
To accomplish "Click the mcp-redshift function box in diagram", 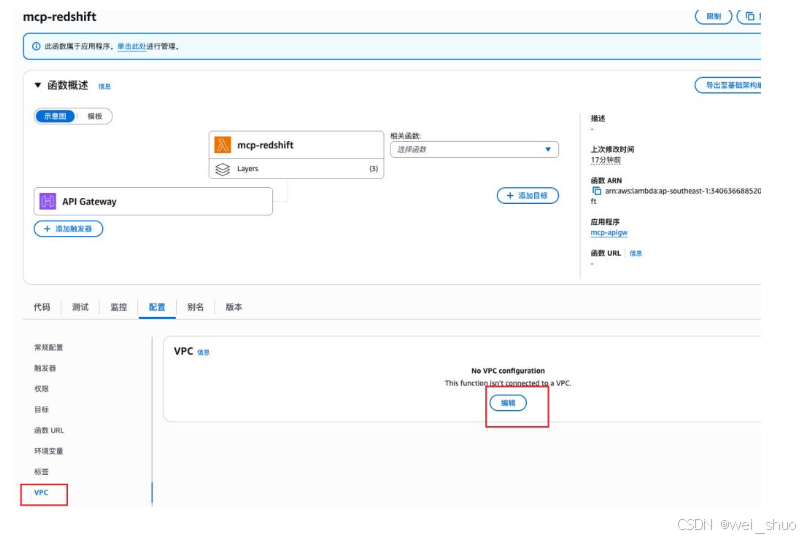I will pos(296,145).
